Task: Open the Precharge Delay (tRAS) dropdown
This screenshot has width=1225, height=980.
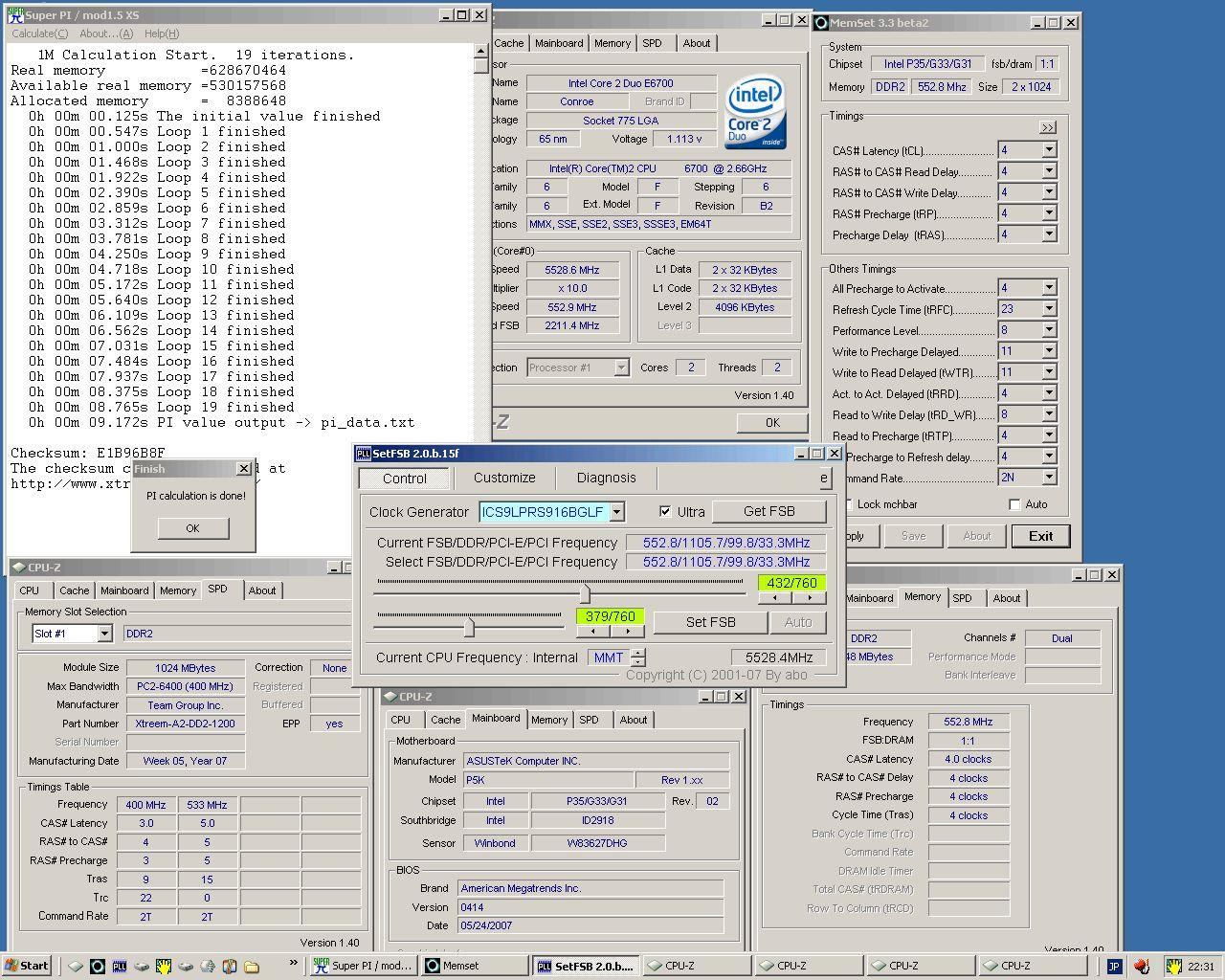Action: coord(1049,234)
